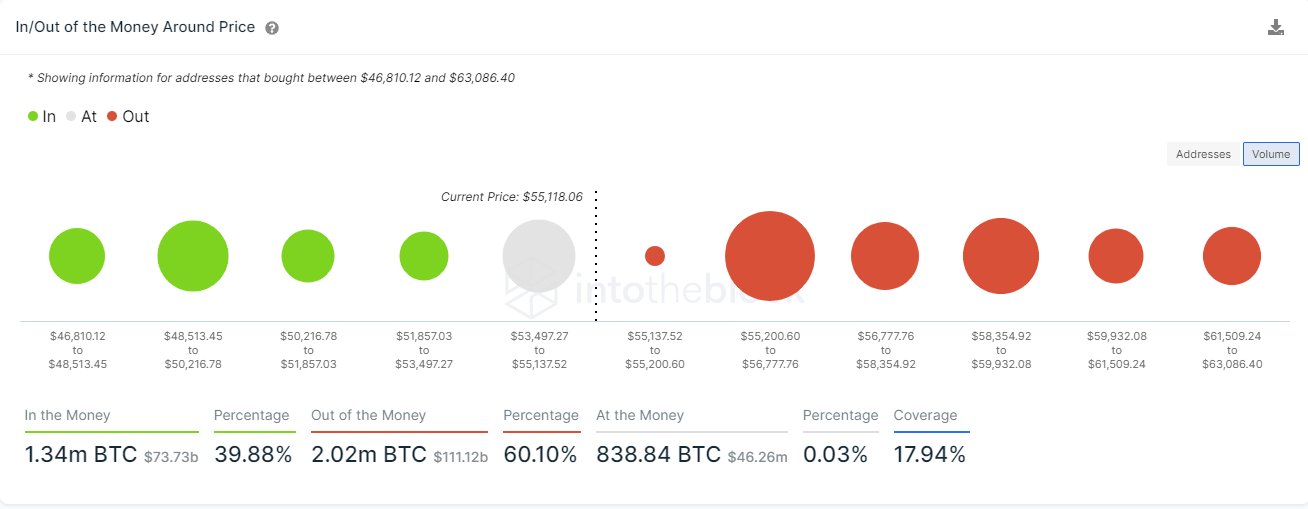
Task: Click the red bubble at $59,932.08 range
Action: [1116, 256]
